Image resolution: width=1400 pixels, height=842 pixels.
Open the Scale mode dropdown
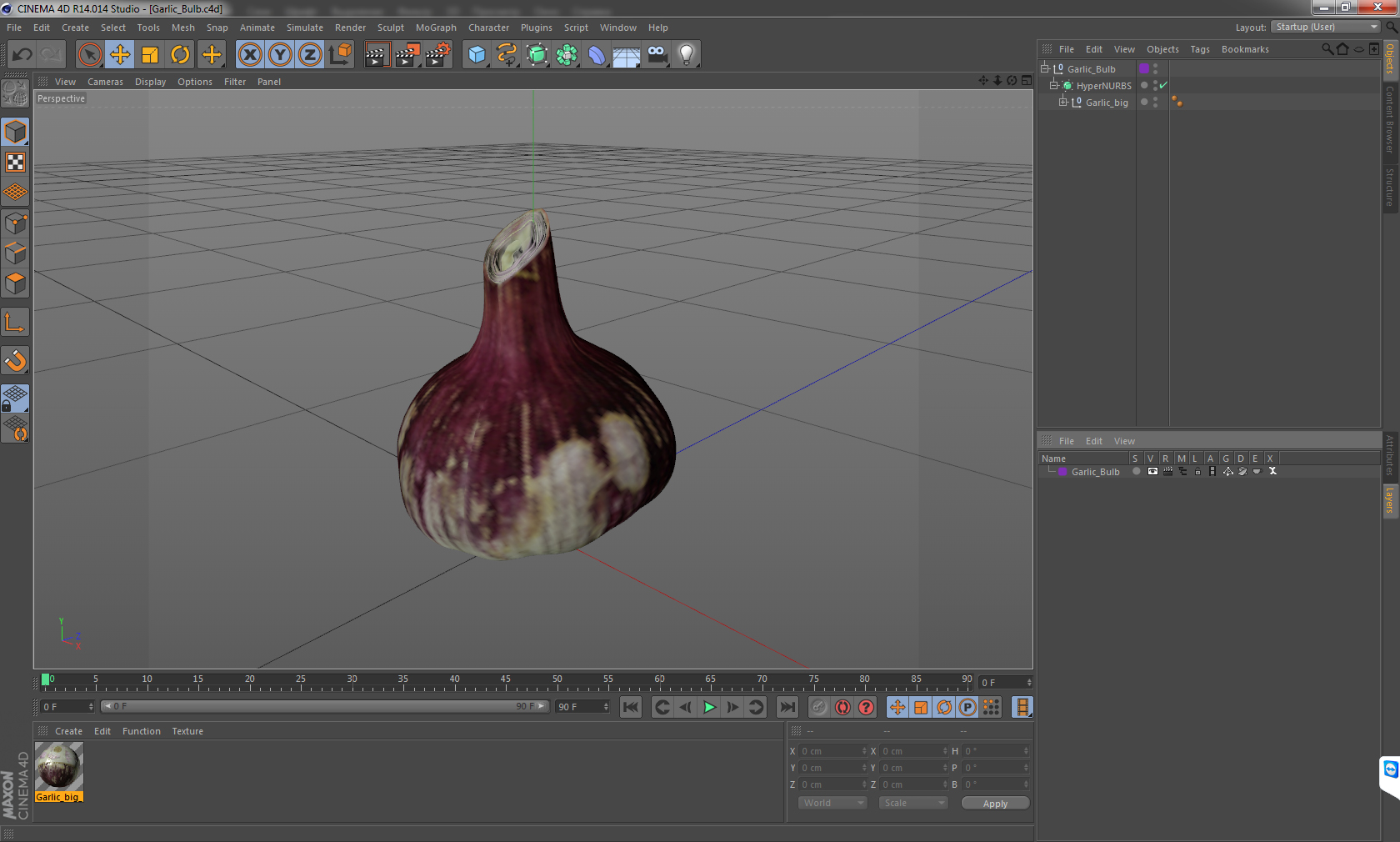pos(913,803)
